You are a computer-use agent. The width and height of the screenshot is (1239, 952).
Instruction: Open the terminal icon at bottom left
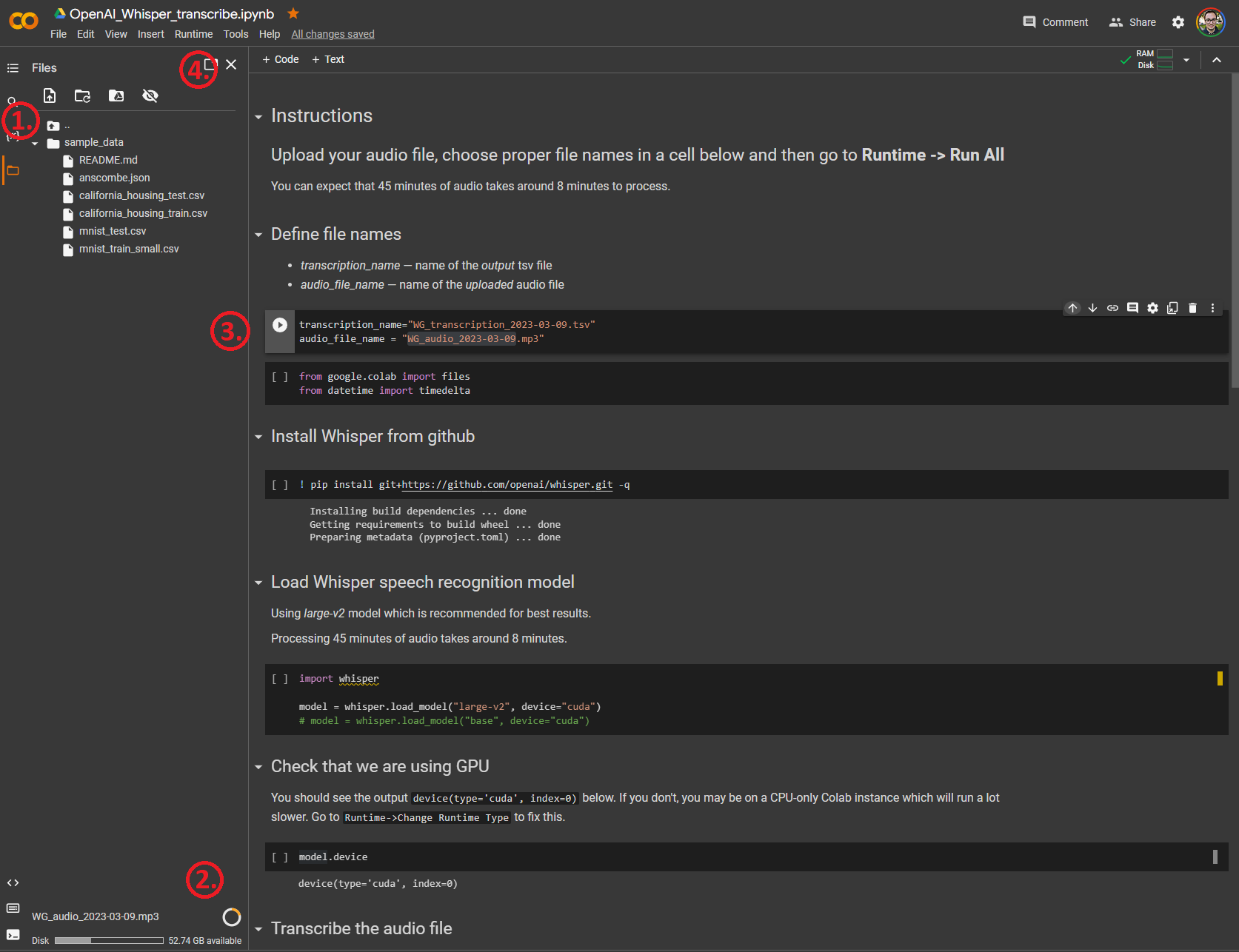[x=13, y=935]
